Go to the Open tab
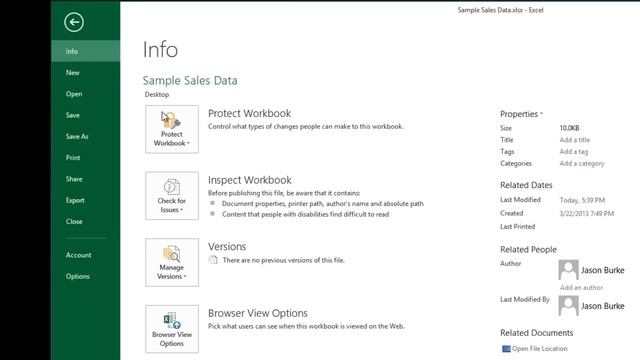The width and height of the screenshot is (640, 360). 86,94
